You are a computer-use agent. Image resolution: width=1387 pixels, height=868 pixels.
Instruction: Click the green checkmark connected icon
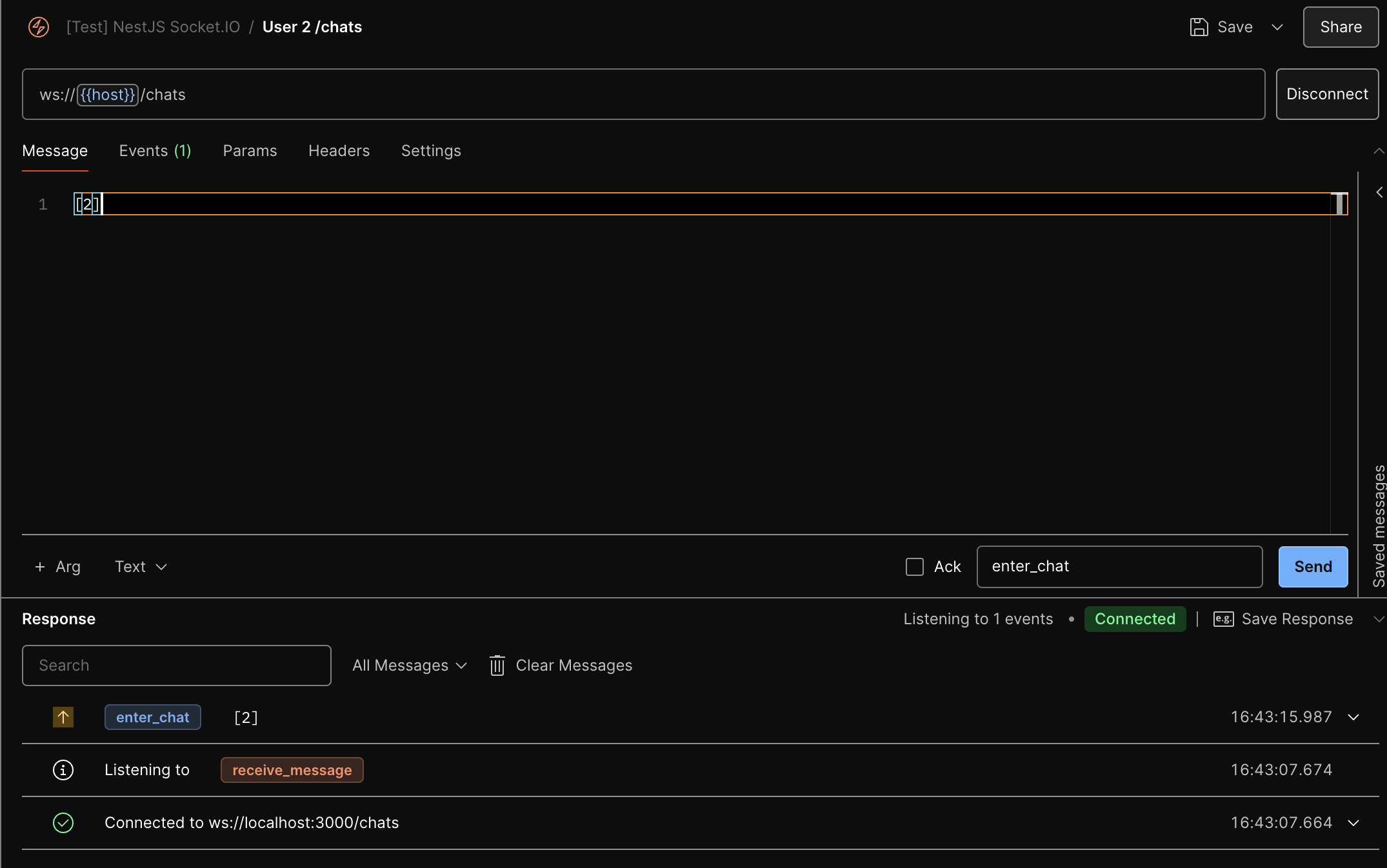point(63,823)
